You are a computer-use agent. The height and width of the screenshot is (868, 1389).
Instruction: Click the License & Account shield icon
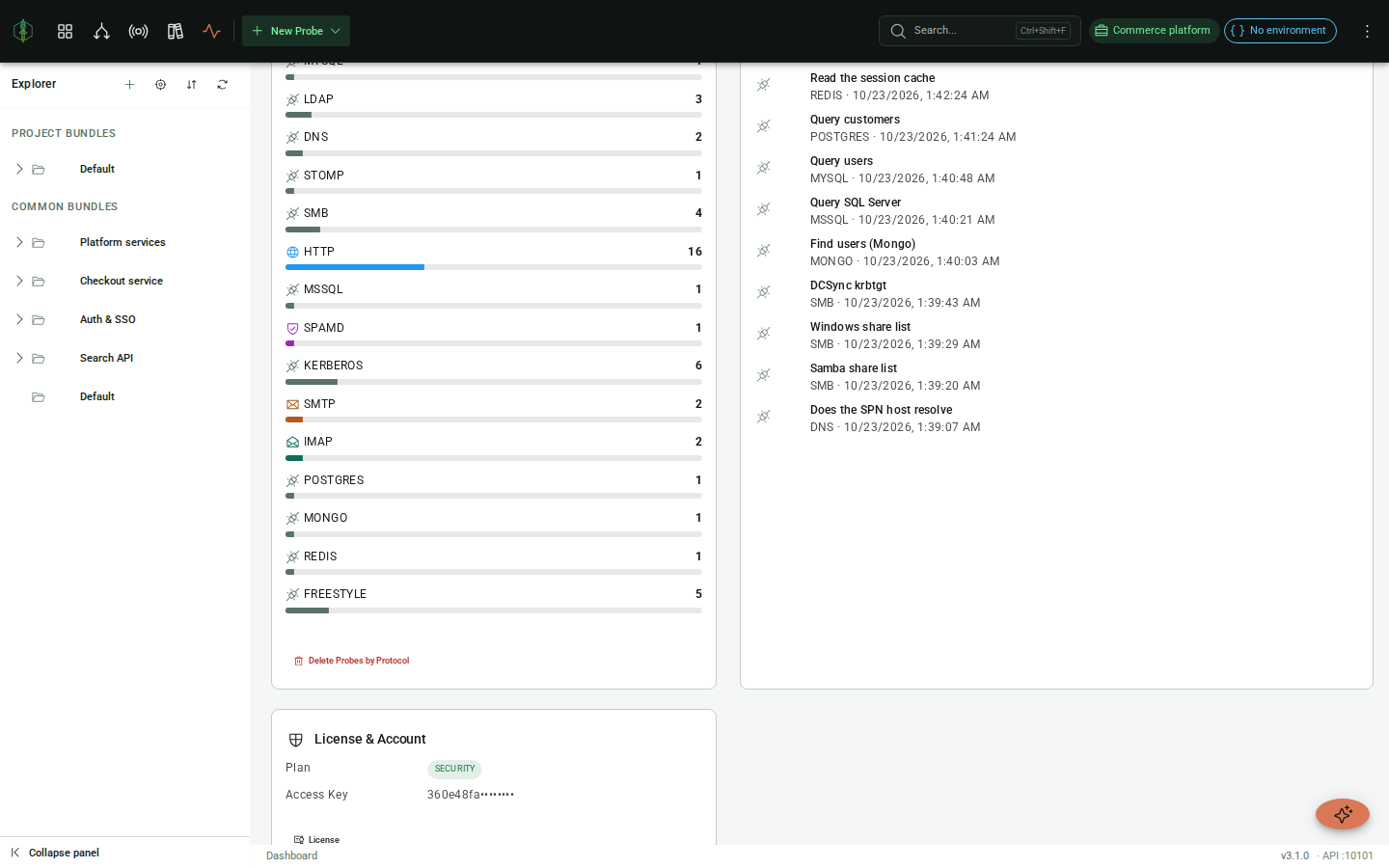(x=296, y=740)
